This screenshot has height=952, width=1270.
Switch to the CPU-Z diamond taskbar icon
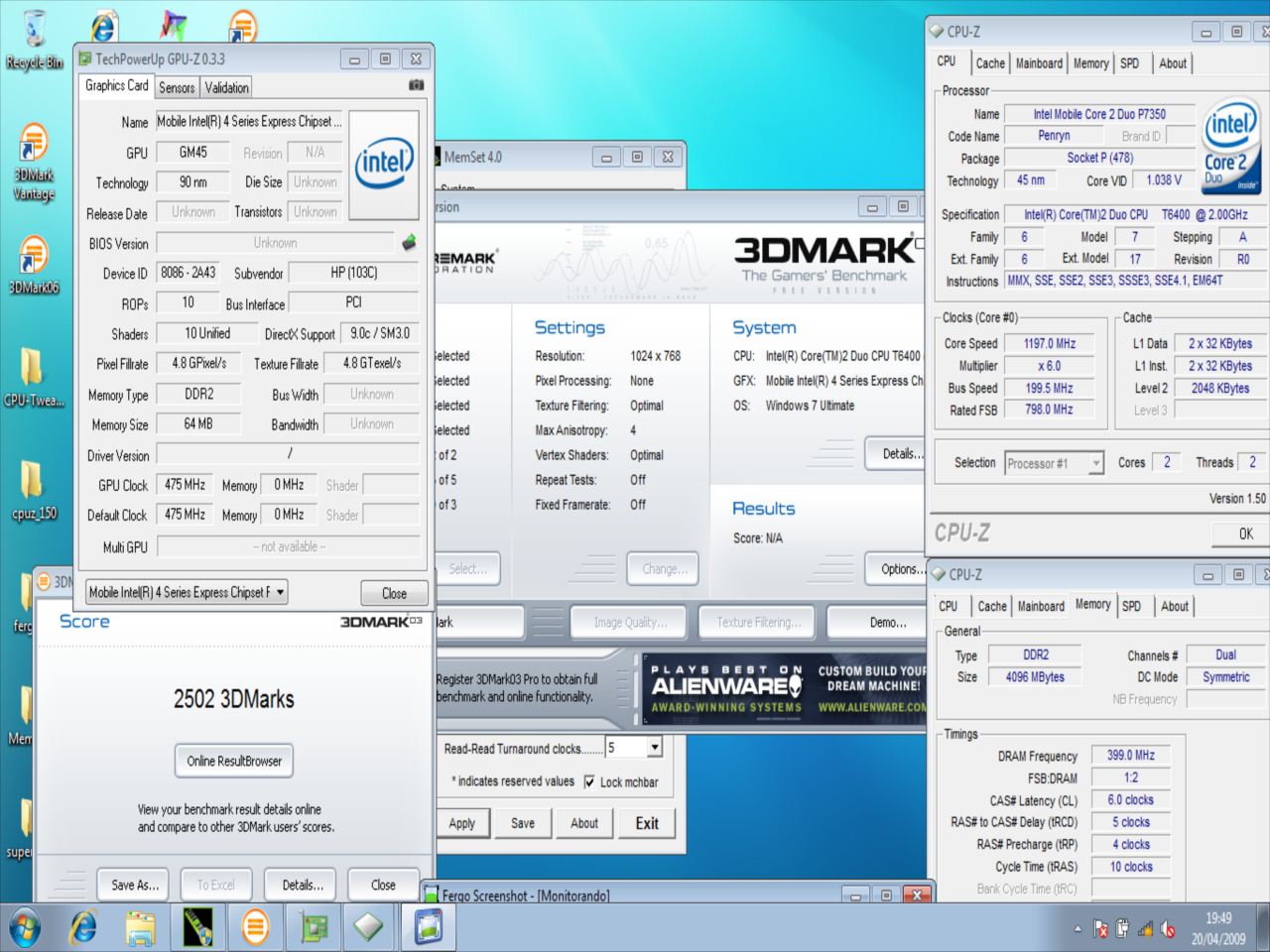[369, 928]
